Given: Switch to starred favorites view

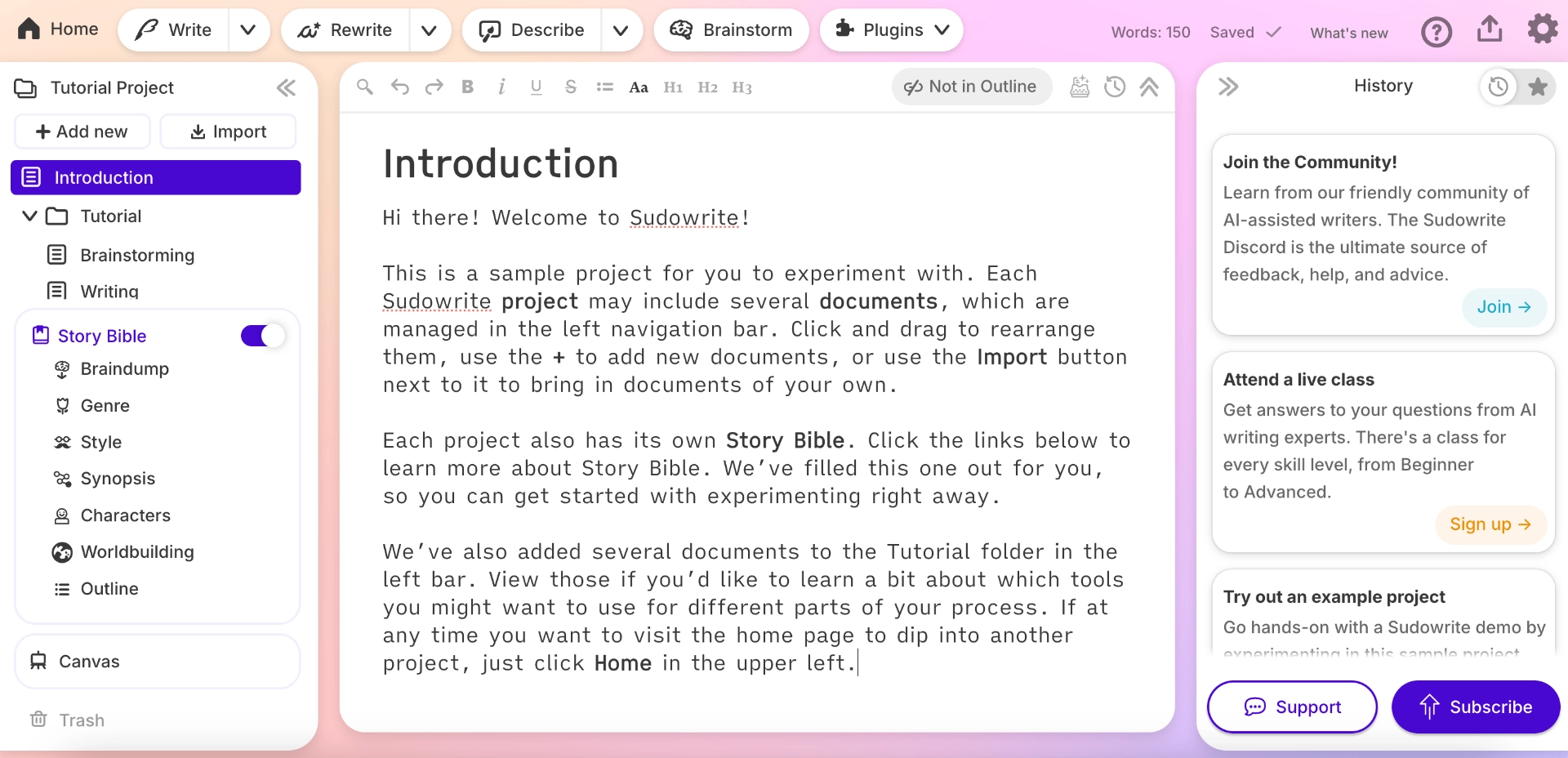Looking at the screenshot, I should coord(1538,87).
